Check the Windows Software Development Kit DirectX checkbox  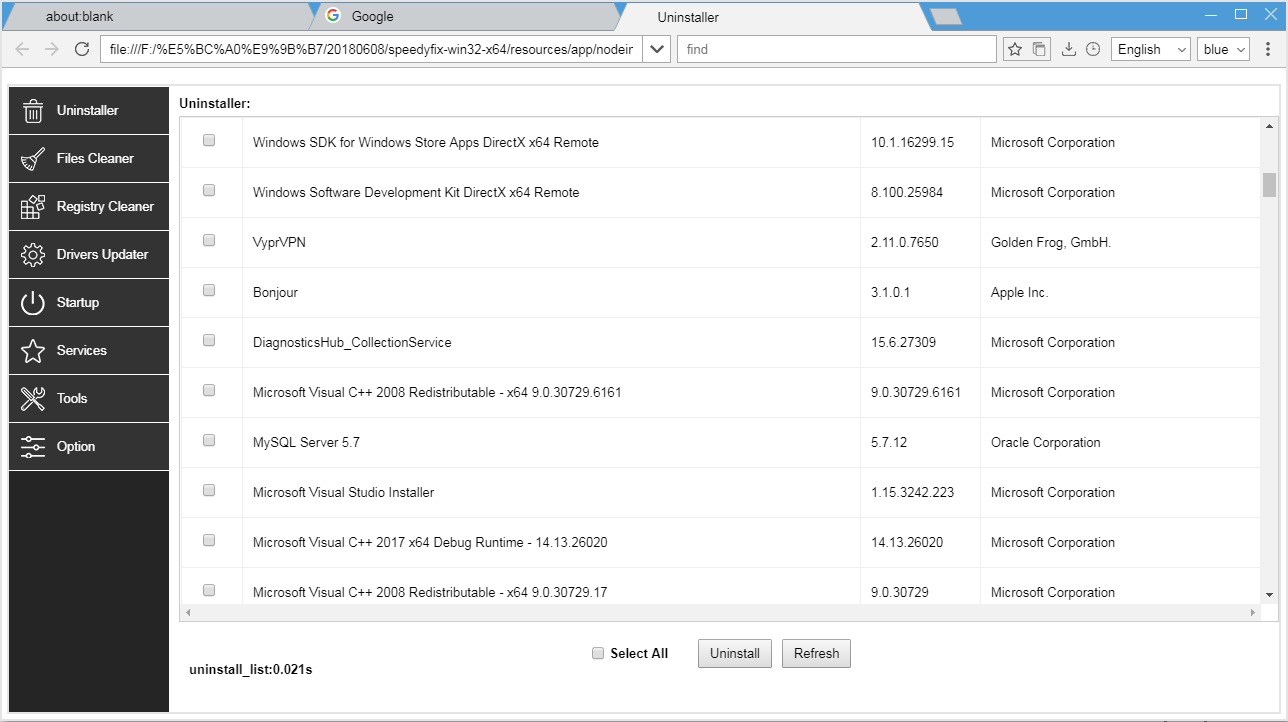pyautogui.click(x=209, y=190)
